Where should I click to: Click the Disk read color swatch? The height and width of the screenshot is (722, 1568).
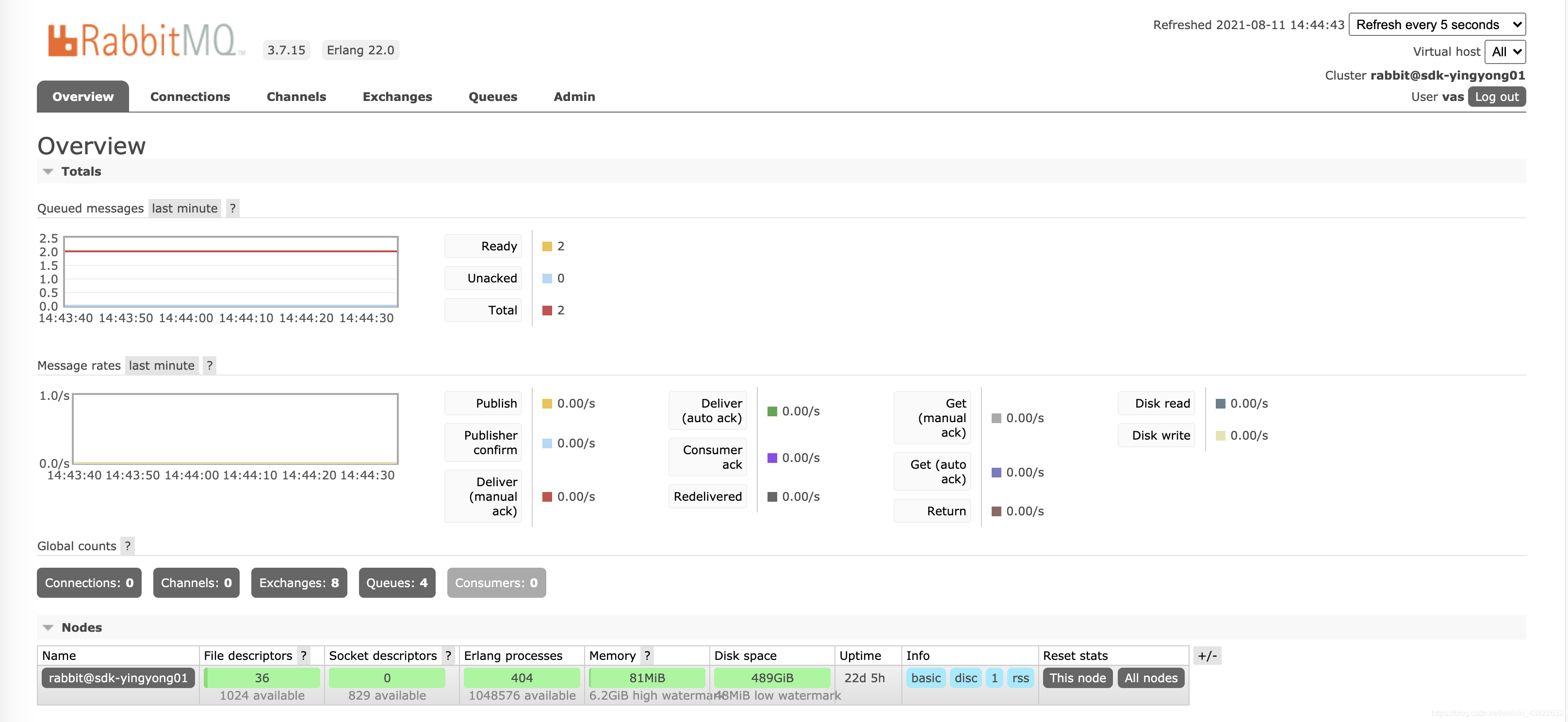pos(1221,404)
